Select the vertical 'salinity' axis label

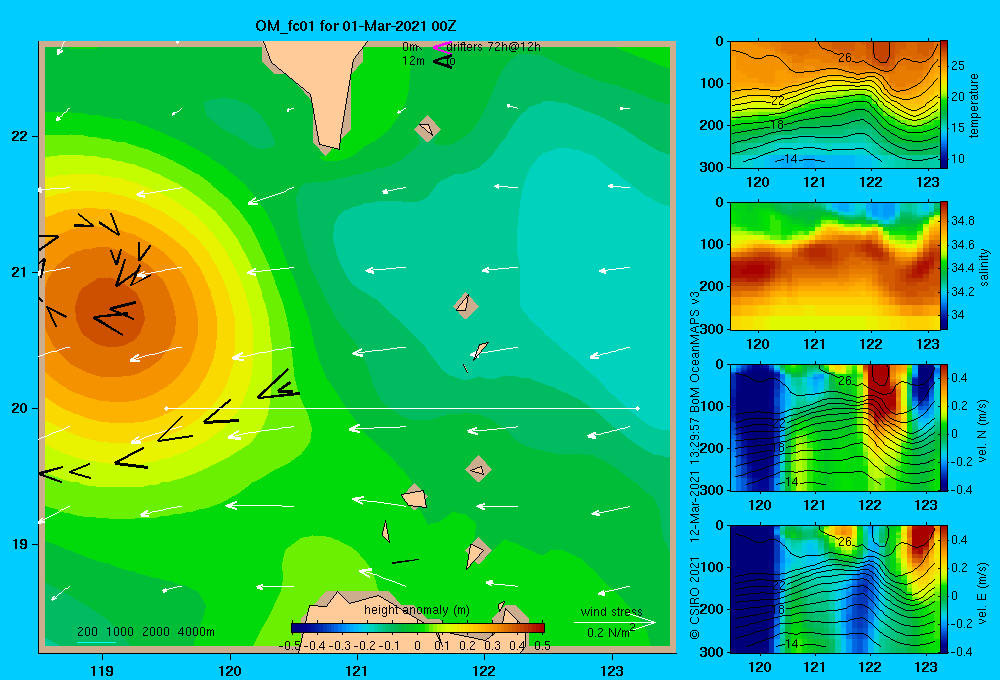984,267
